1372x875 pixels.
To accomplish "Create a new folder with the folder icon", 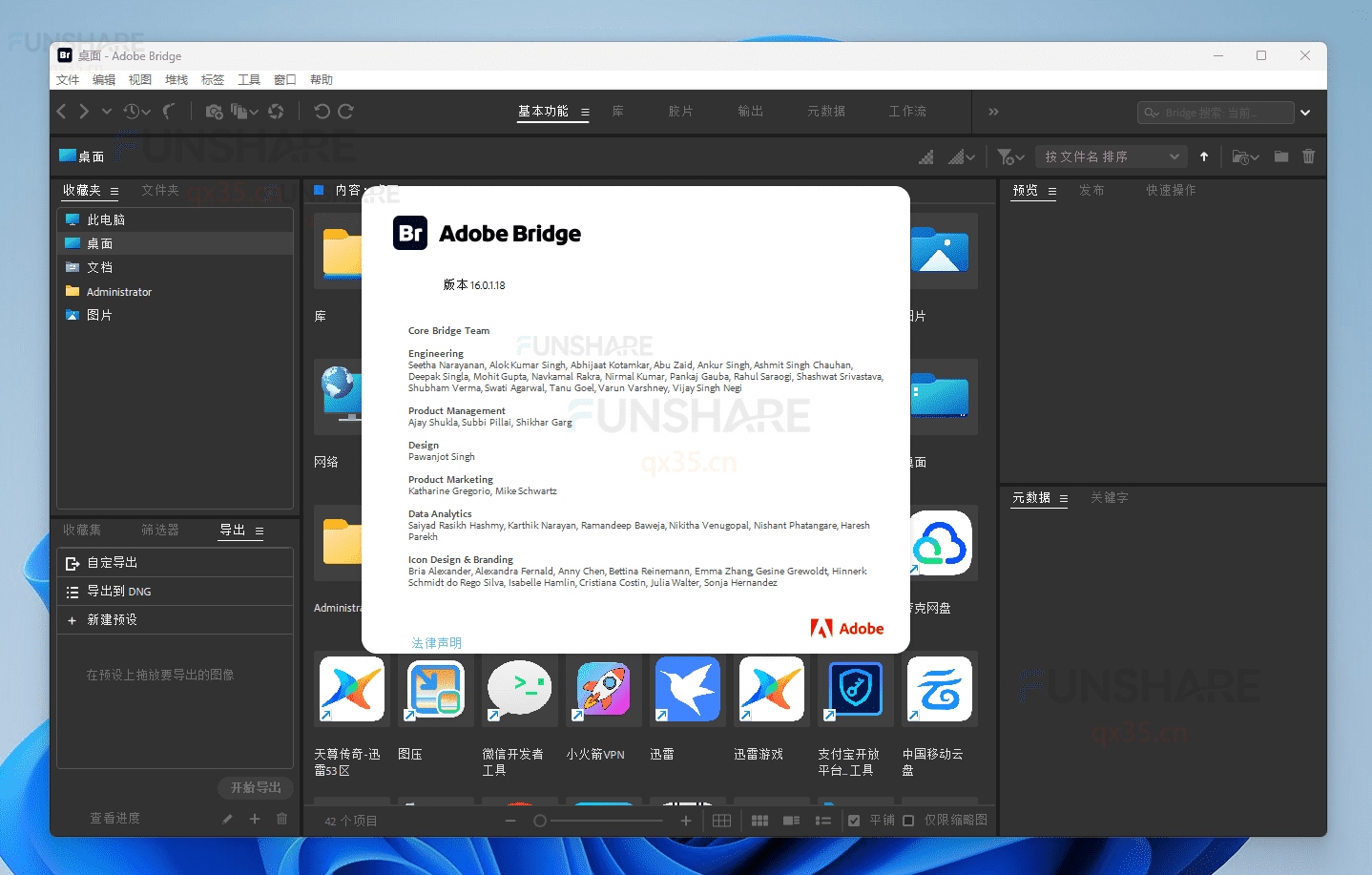I will click(1280, 156).
